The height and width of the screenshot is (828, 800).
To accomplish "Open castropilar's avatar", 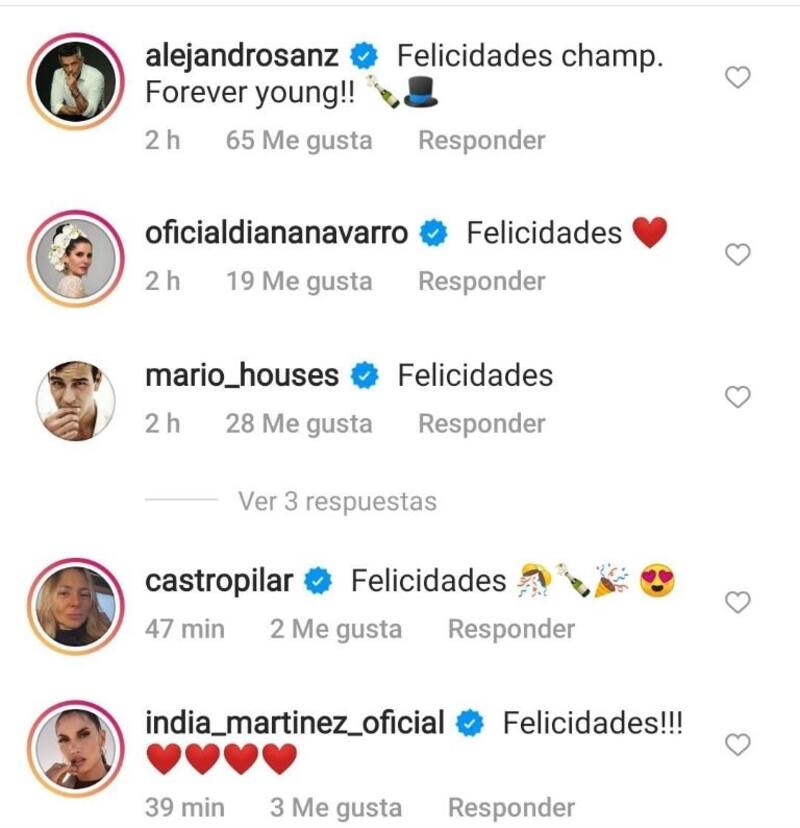I will [x=78, y=606].
